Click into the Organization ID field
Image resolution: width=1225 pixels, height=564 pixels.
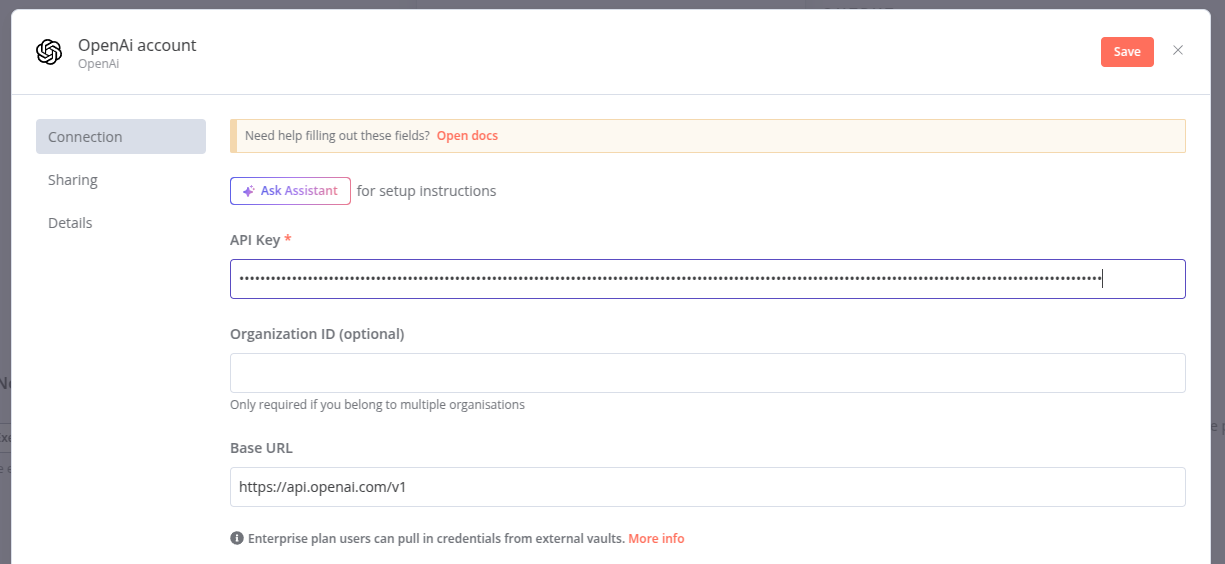(x=707, y=373)
